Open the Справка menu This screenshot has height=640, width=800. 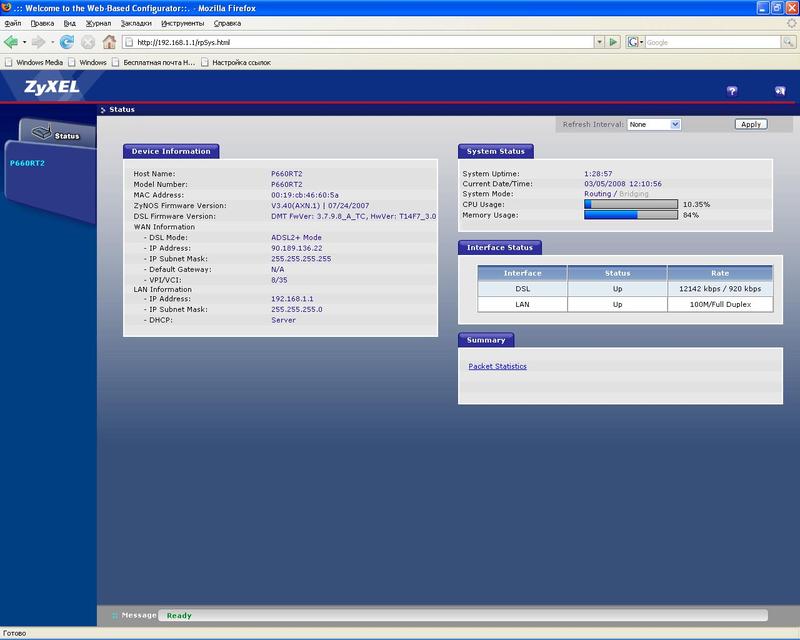point(227,23)
